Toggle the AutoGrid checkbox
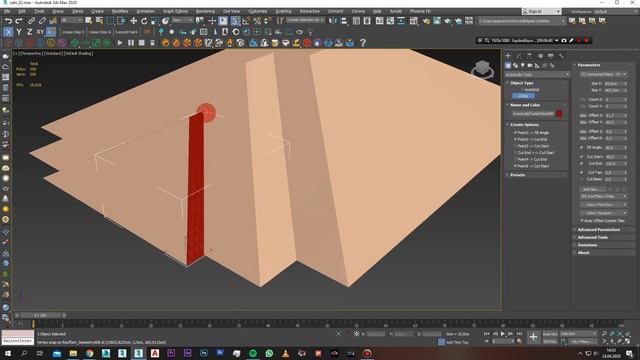Image resolution: width=640 pixels, height=360 pixels. point(522,90)
